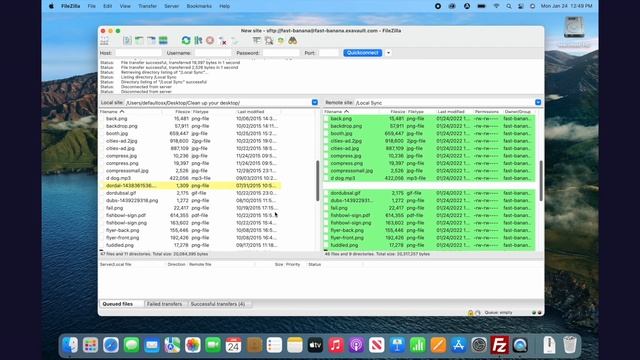Open the File menu
This screenshot has width=640, height=360.
(x=91, y=6)
